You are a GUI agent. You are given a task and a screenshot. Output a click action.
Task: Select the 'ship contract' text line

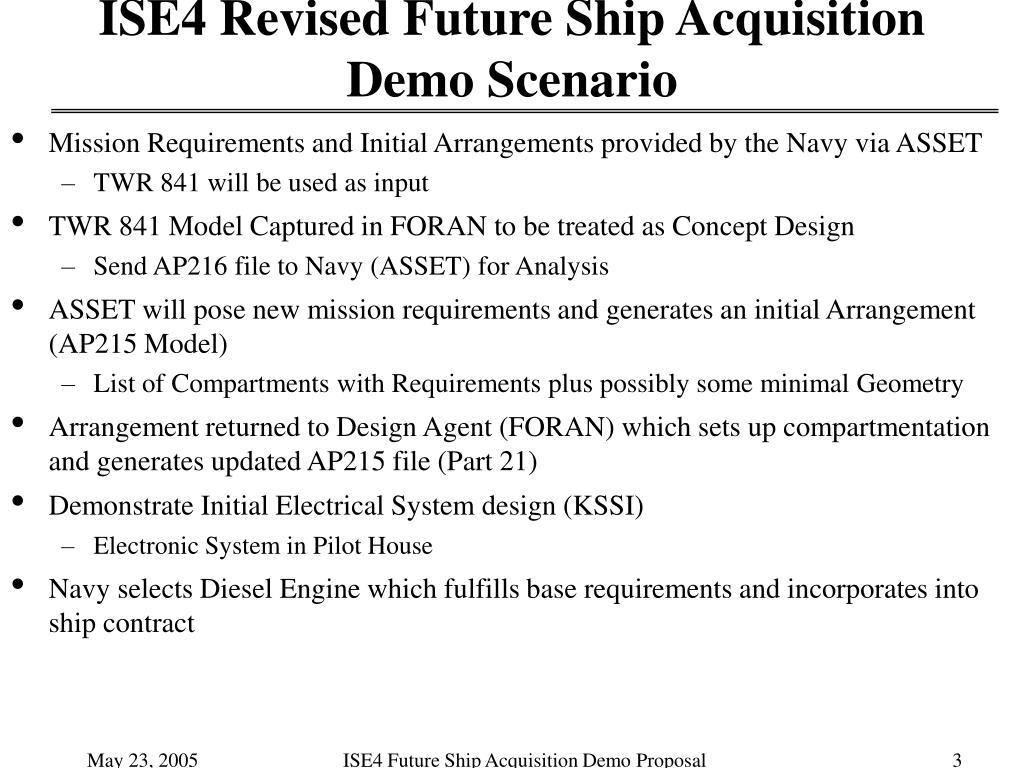(121, 624)
